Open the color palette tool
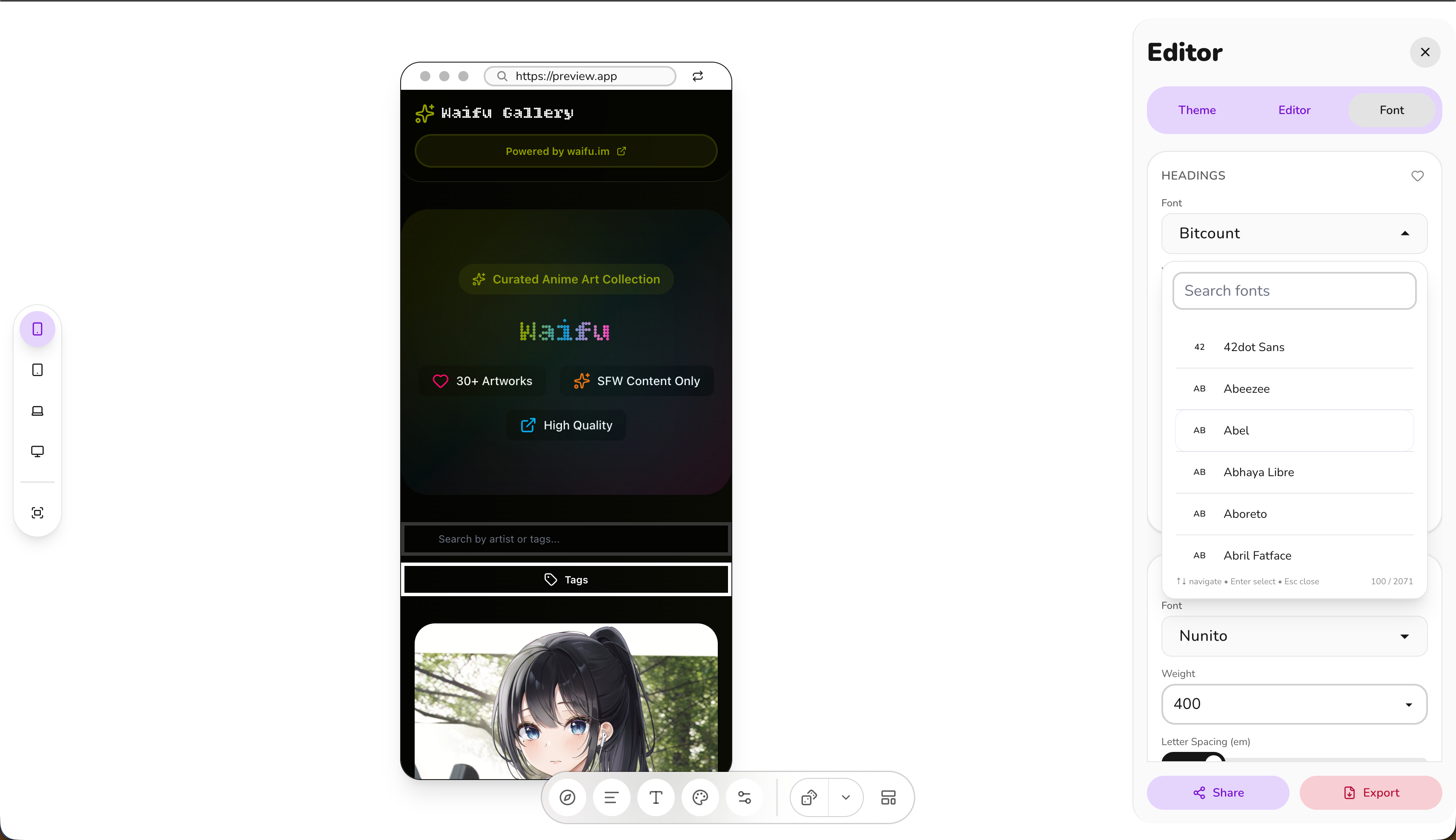1456x840 pixels. 699,797
